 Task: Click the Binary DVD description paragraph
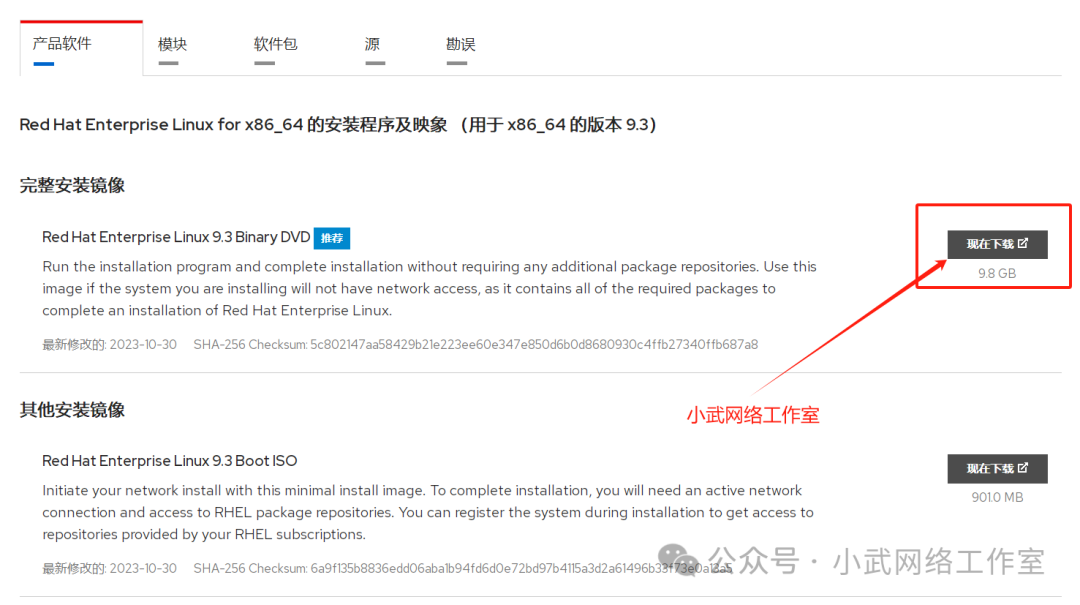(x=429, y=289)
